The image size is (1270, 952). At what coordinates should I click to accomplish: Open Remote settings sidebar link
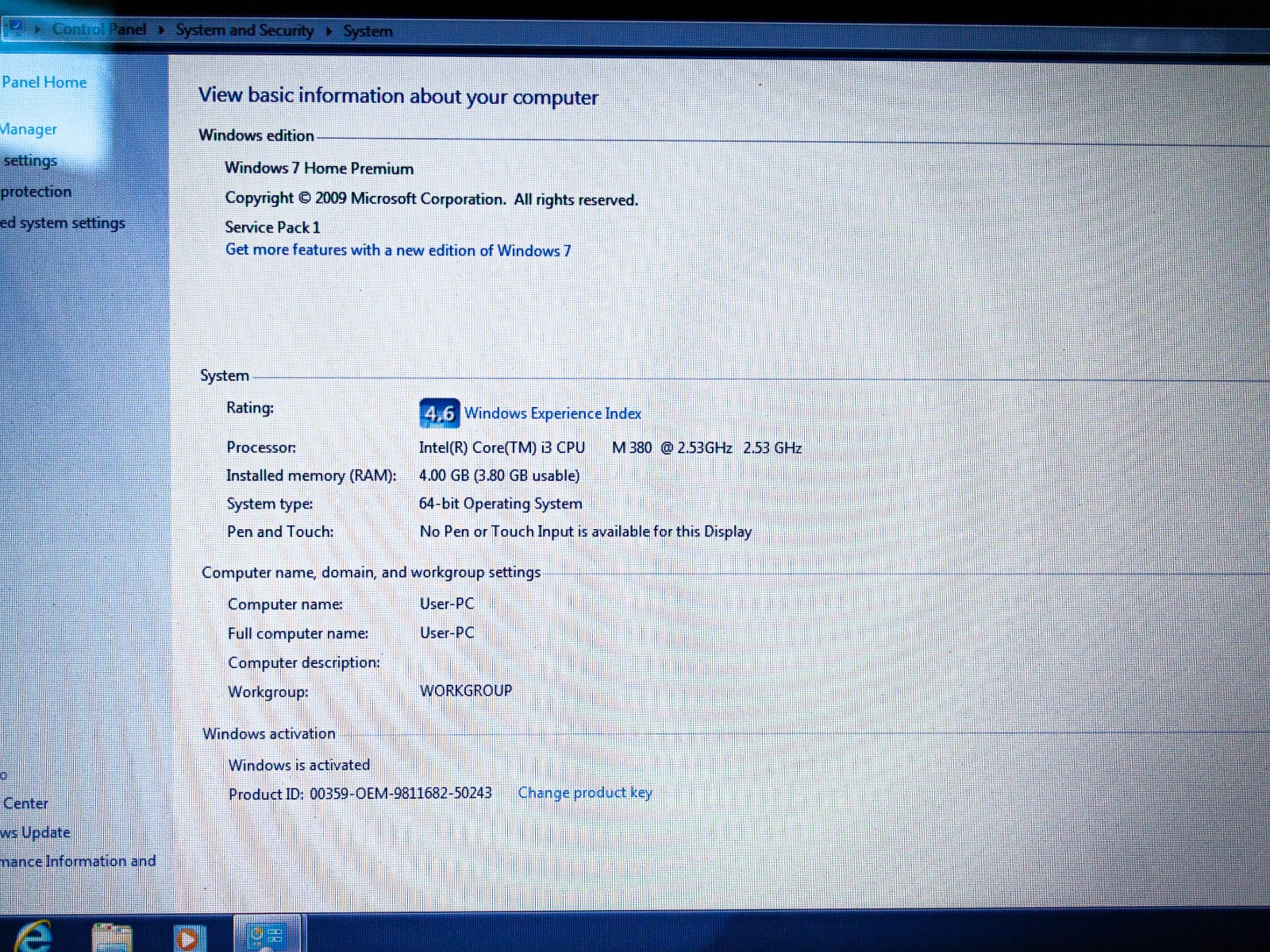coord(29,160)
